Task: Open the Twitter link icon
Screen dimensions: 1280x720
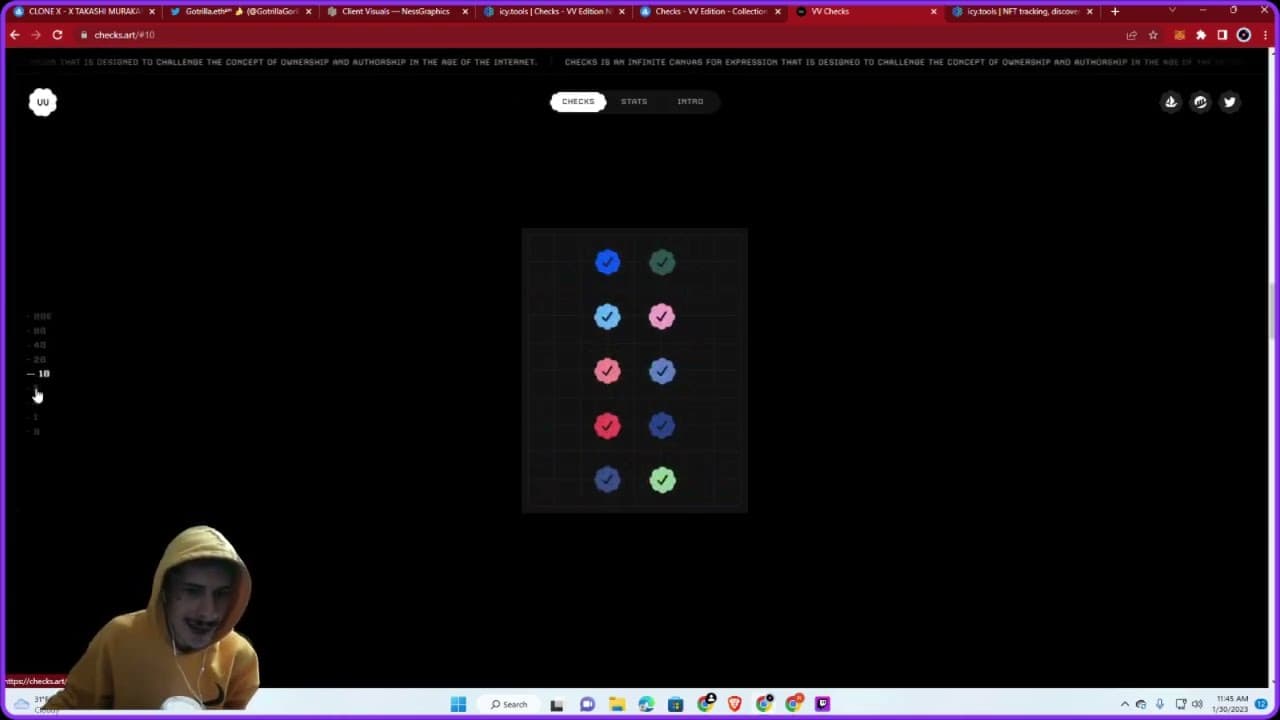Action: (x=1230, y=101)
